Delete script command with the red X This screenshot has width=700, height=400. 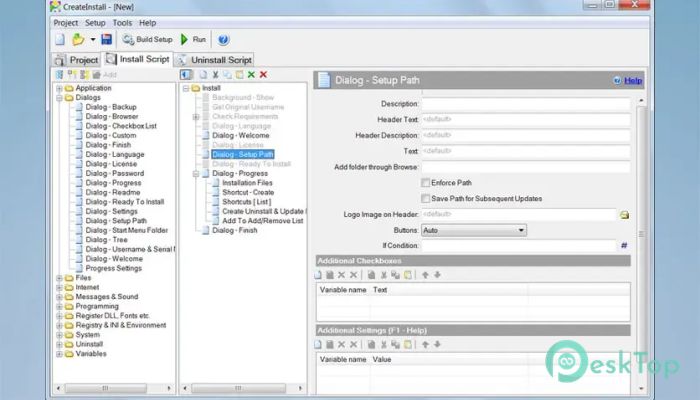point(263,75)
